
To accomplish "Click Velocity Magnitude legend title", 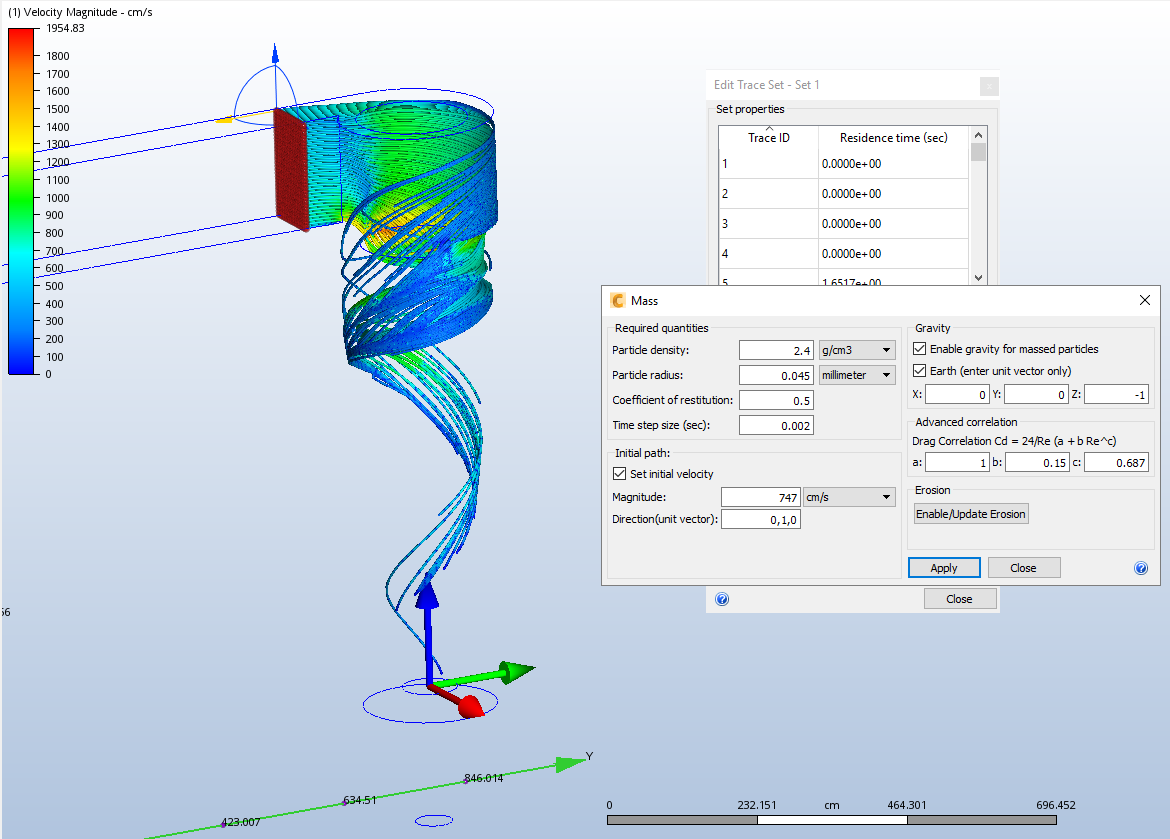I will pos(80,12).
